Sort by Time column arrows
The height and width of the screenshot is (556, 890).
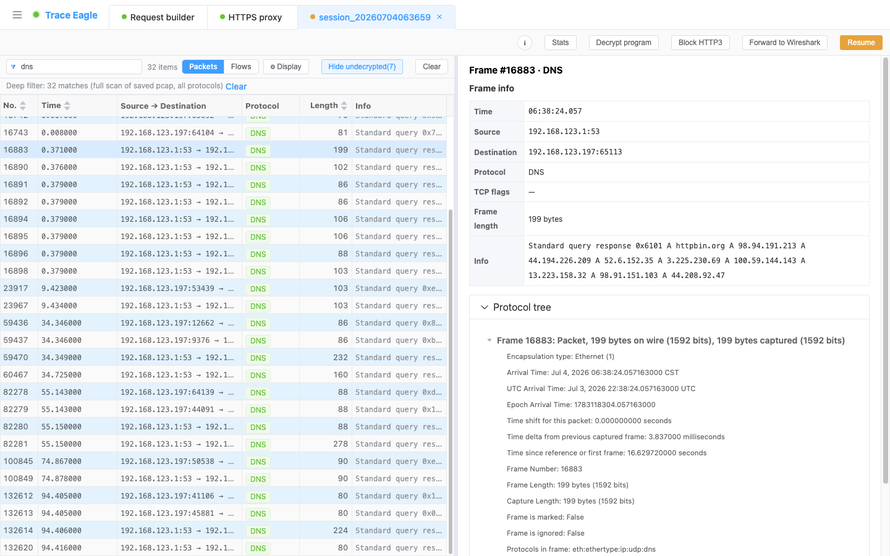click(x=67, y=106)
